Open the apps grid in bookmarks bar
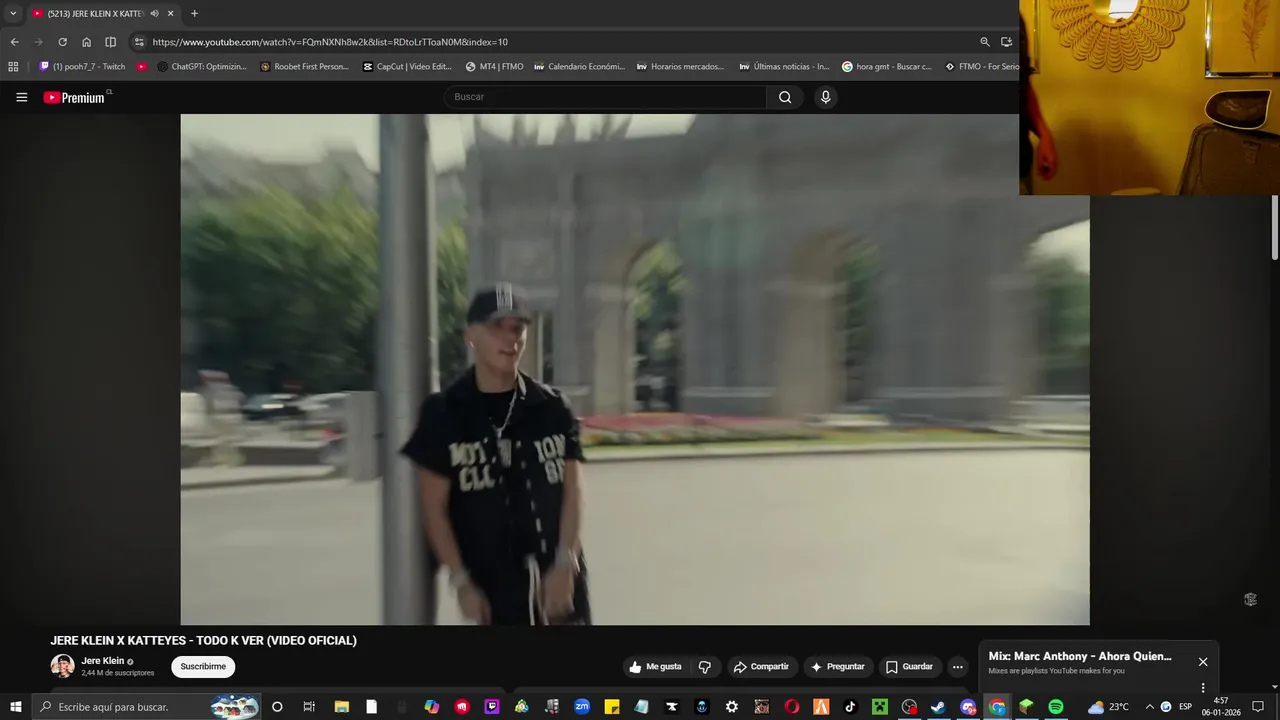 click(x=13, y=67)
